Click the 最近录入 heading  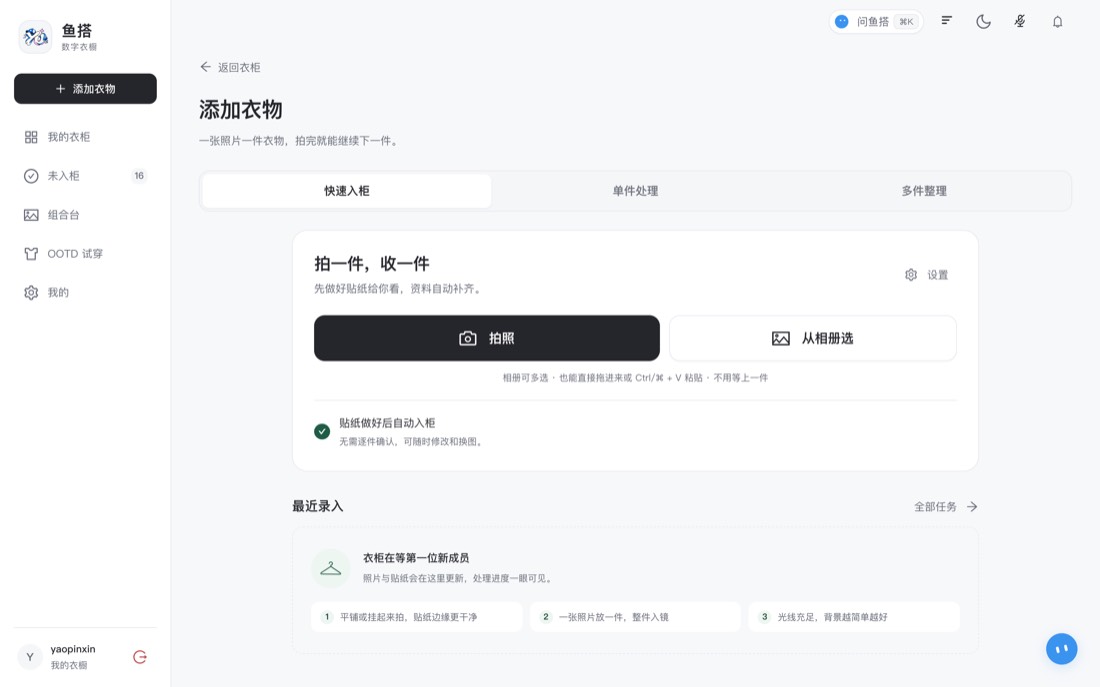pyautogui.click(x=318, y=507)
